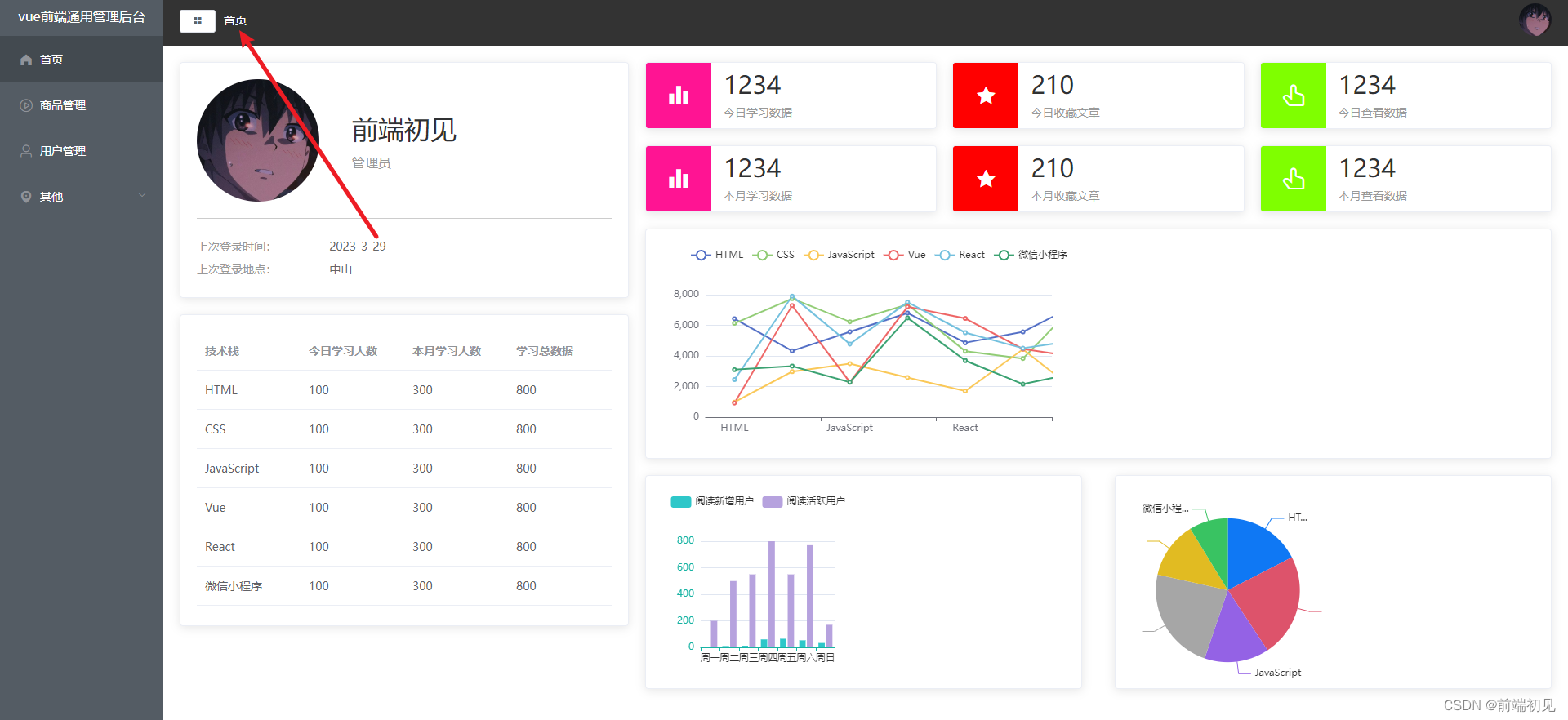Click the 技术栈 column header

tap(222, 351)
